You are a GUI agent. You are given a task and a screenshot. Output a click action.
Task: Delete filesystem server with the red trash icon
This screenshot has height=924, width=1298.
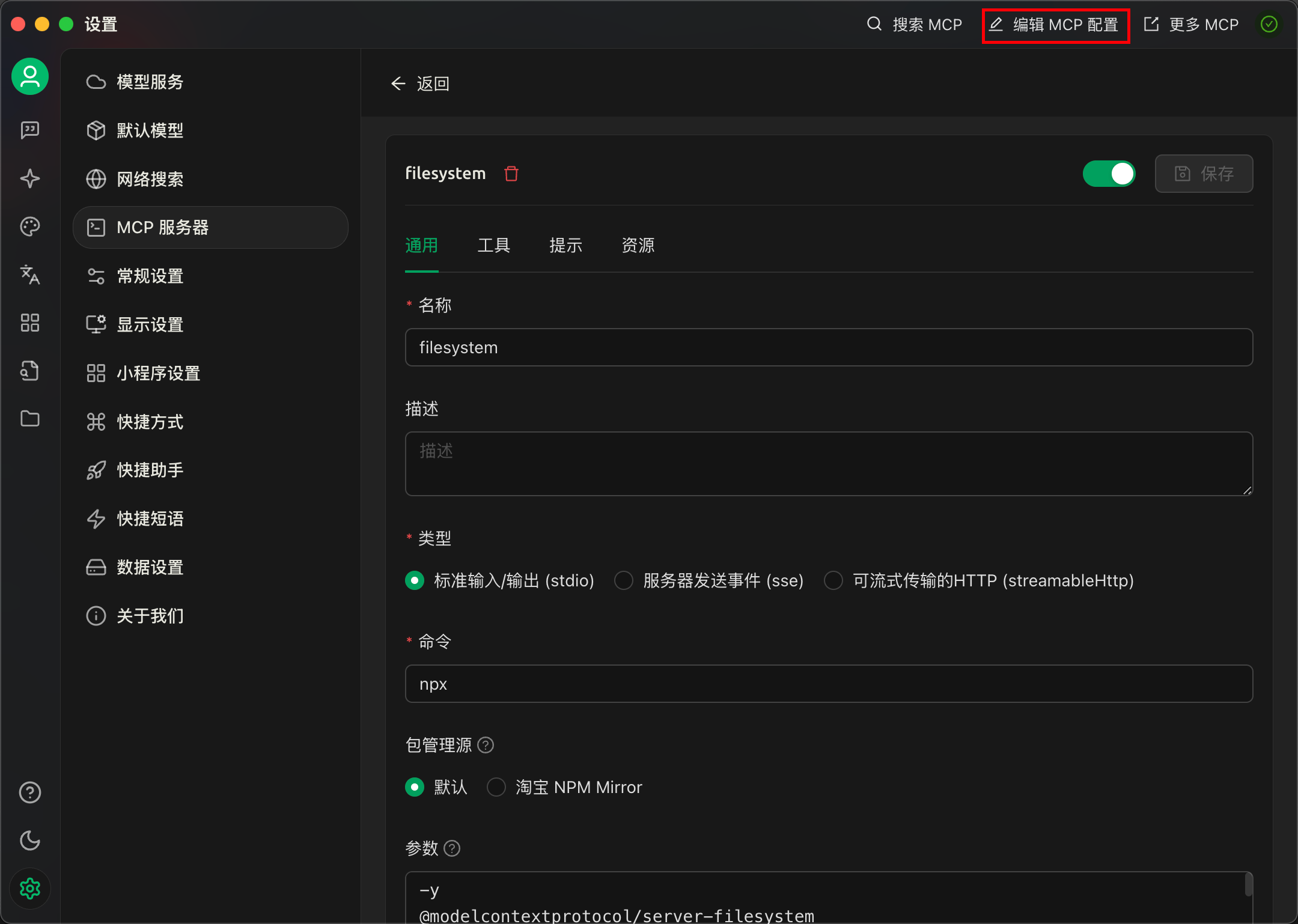coord(511,174)
